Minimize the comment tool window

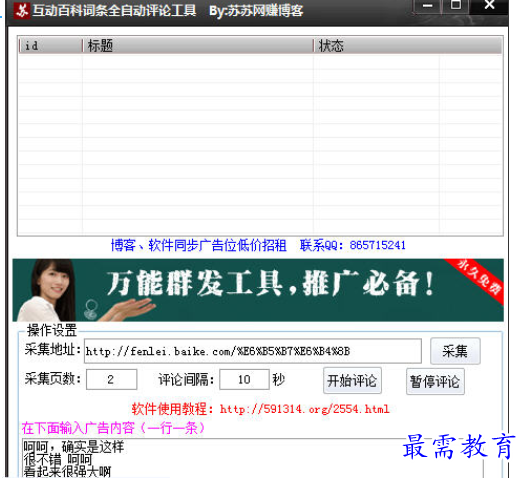coord(427,6)
